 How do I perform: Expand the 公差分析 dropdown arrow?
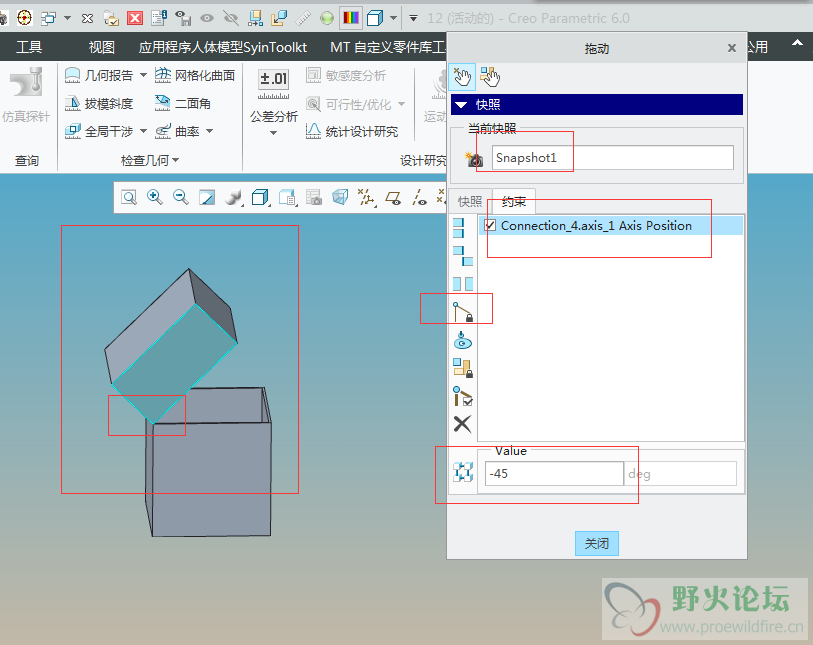coord(273,133)
